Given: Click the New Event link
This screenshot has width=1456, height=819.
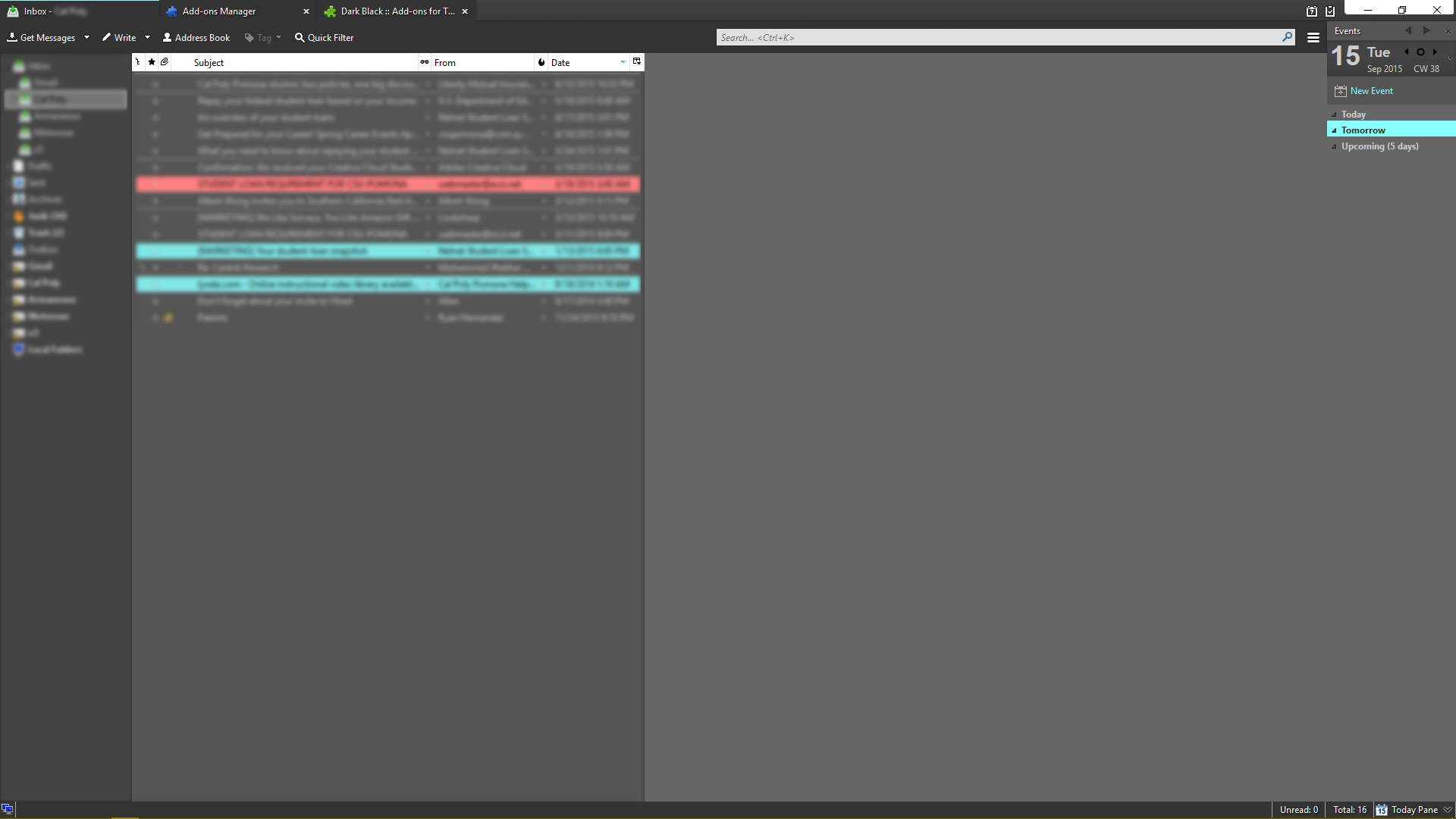Looking at the screenshot, I should click(x=1371, y=91).
